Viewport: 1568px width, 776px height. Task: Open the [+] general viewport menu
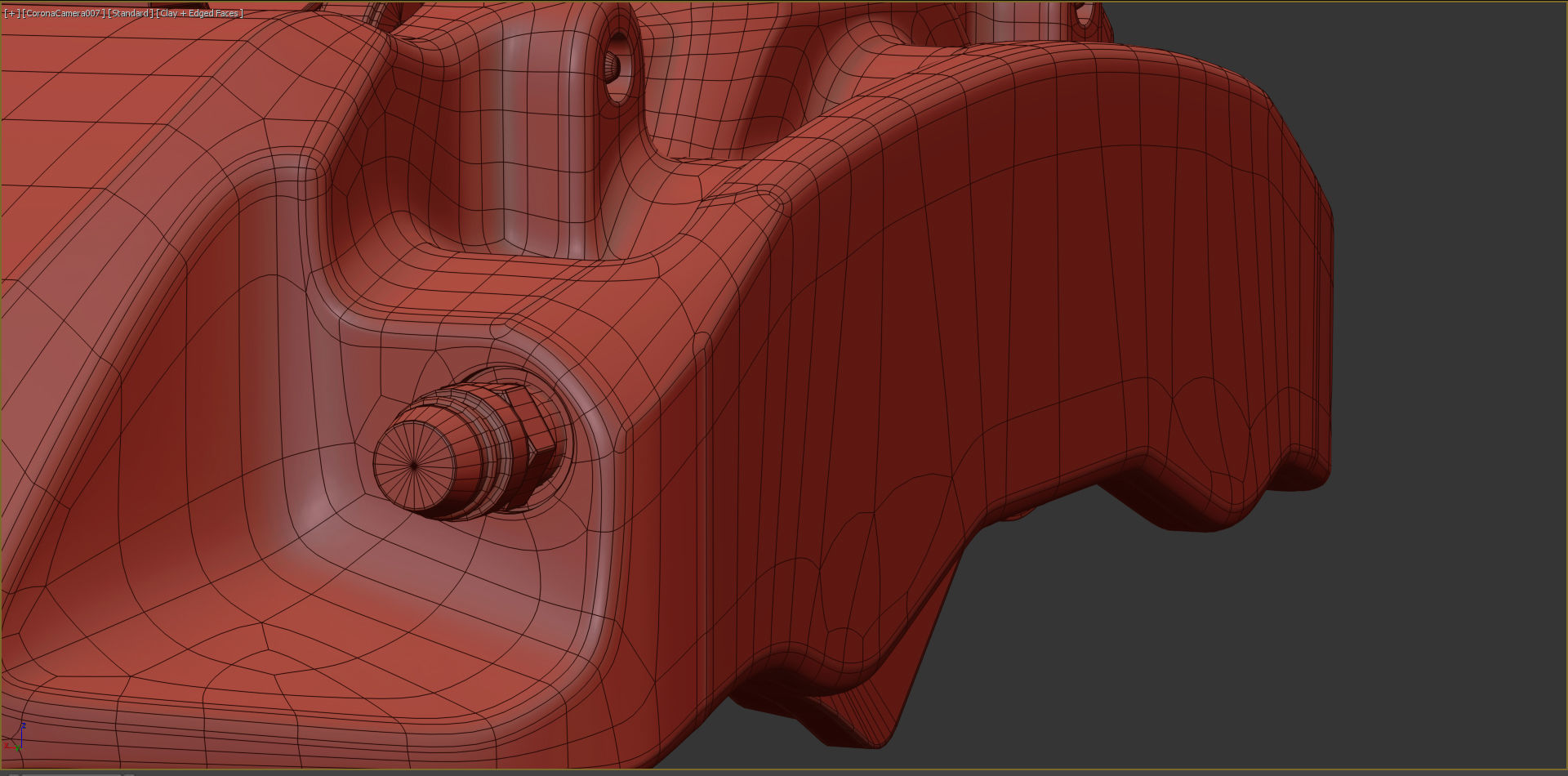12,13
